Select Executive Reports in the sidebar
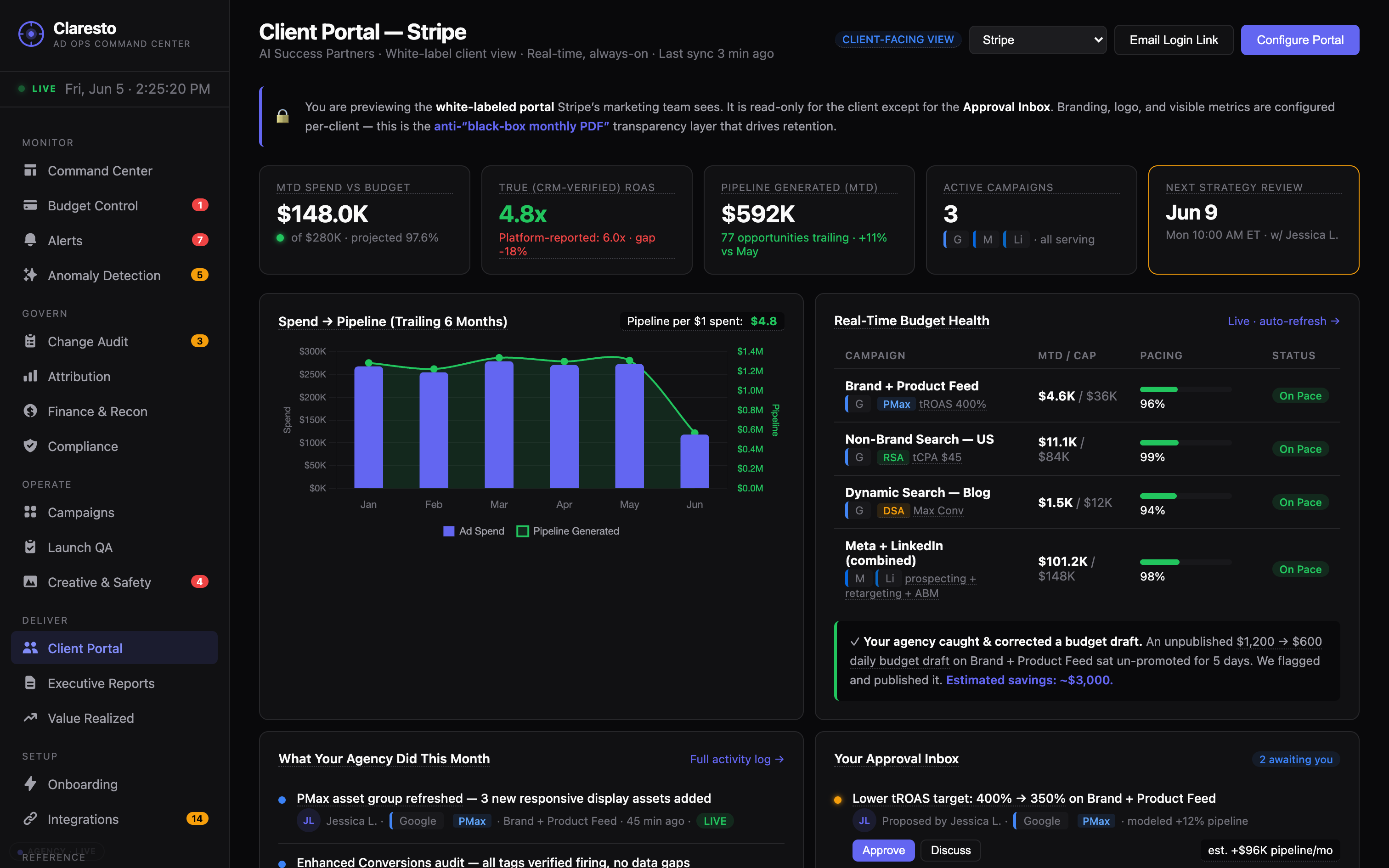 click(114, 683)
